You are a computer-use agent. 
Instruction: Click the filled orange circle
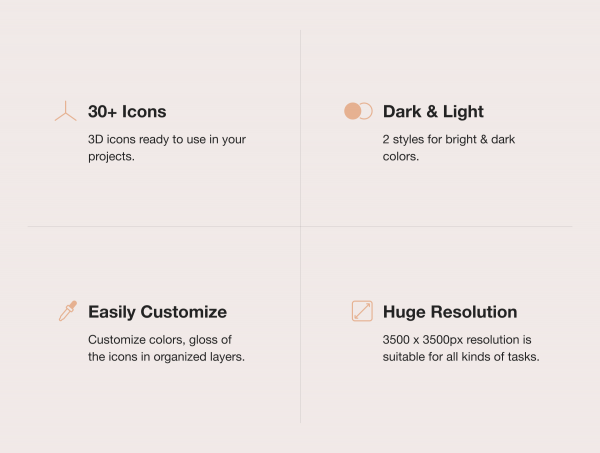[x=352, y=111]
